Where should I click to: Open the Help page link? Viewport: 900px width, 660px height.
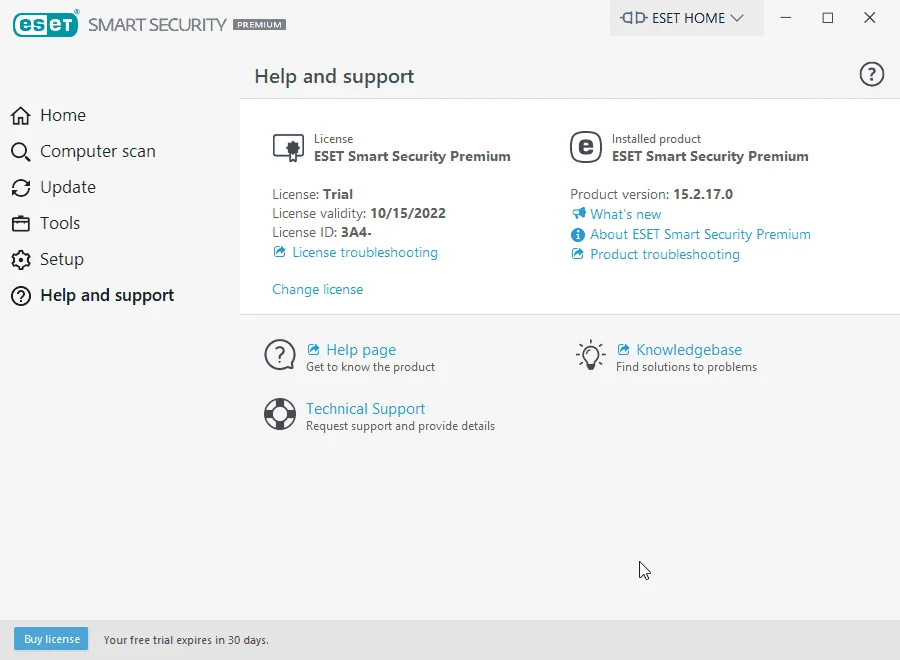[361, 350]
